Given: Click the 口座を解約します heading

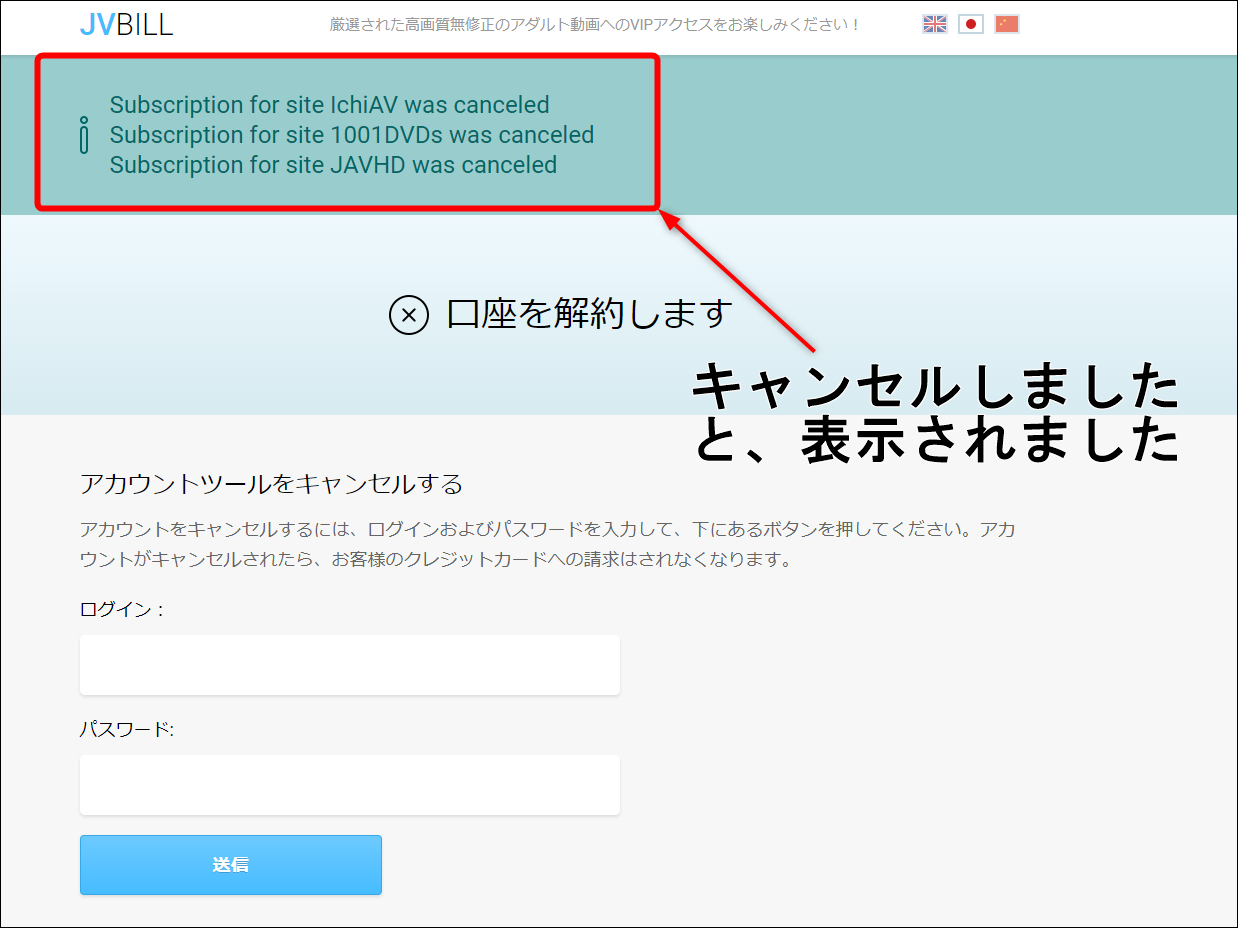Looking at the screenshot, I should (590, 315).
